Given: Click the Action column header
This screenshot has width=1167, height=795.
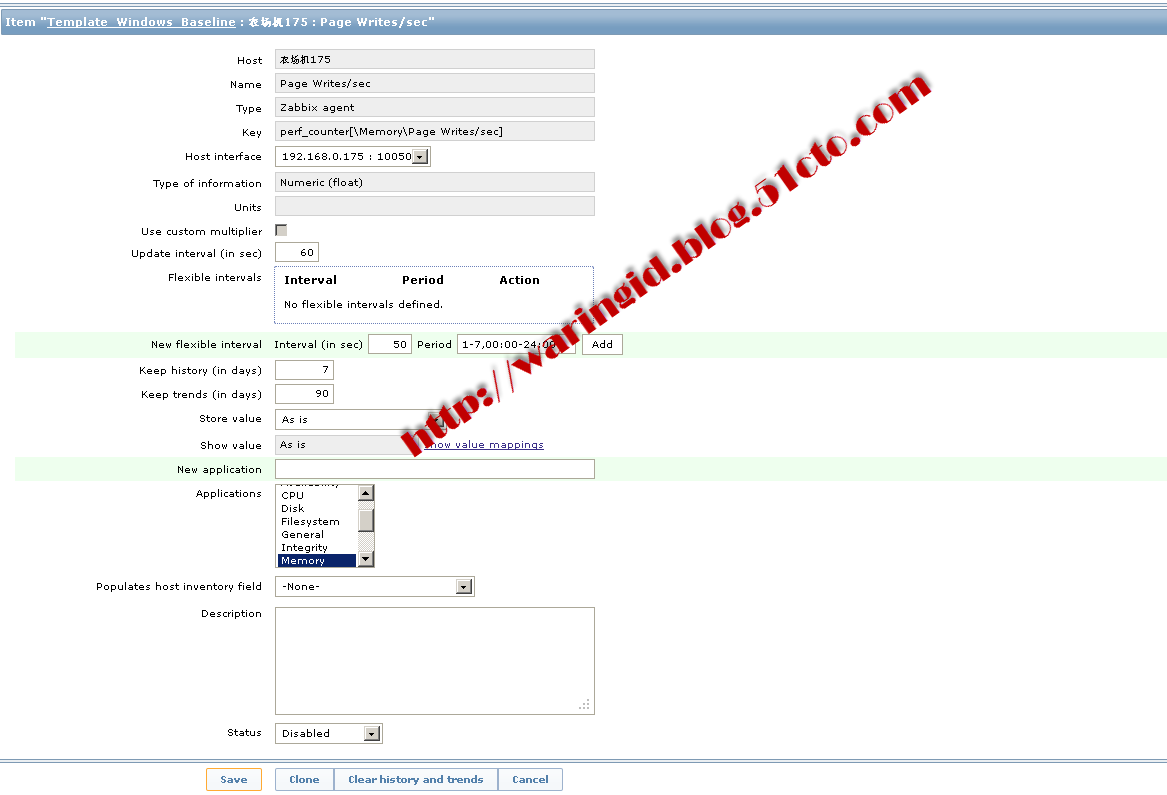Looking at the screenshot, I should click(x=519, y=280).
